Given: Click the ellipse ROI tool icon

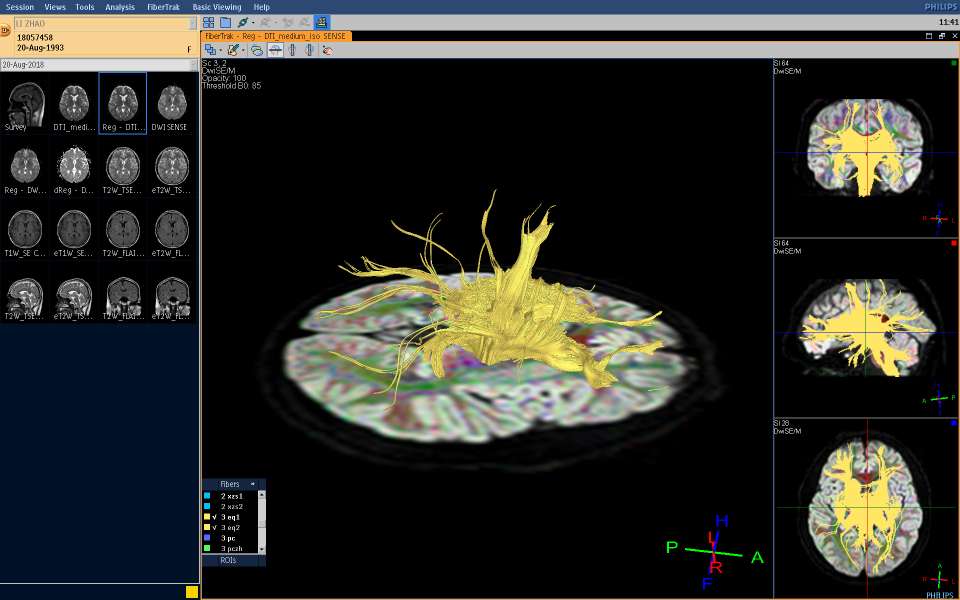Looking at the screenshot, I should click(257, 50).
